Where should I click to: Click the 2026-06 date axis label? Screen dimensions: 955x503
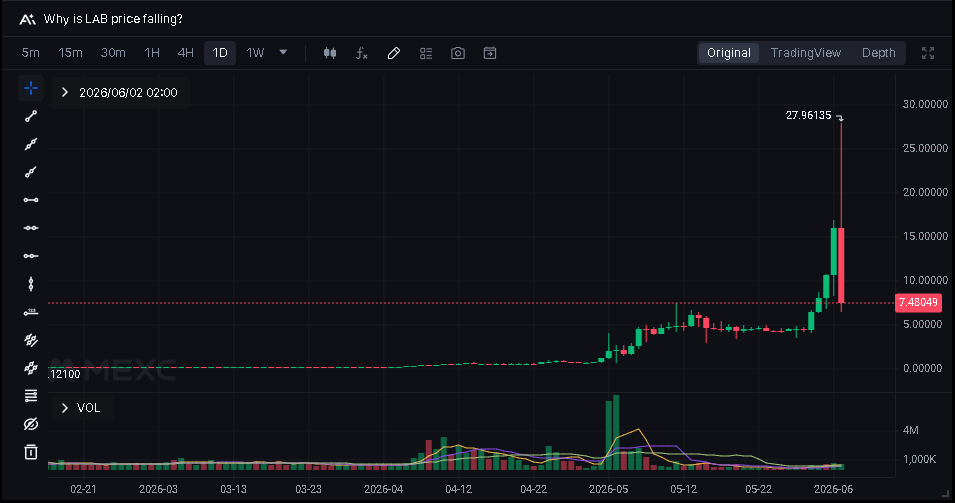pyautogui.click(x=834, y=489)
